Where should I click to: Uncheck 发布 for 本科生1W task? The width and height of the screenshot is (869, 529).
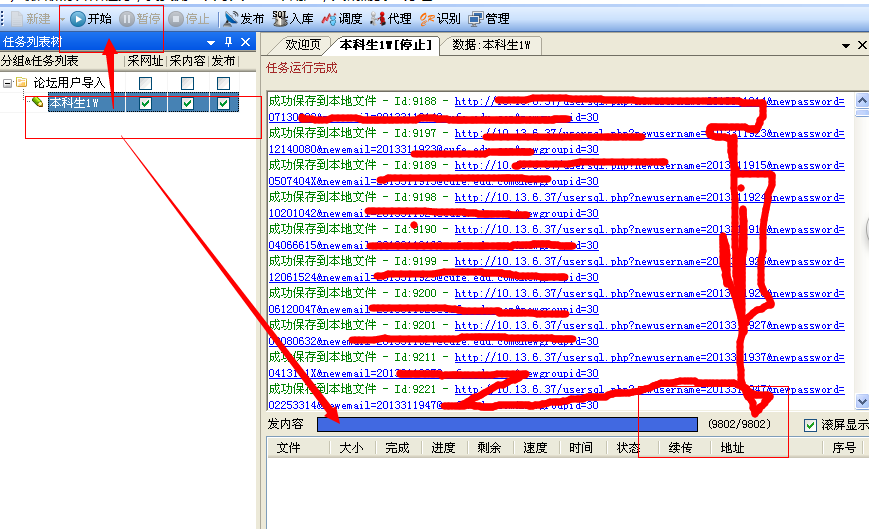pos(223,104)
